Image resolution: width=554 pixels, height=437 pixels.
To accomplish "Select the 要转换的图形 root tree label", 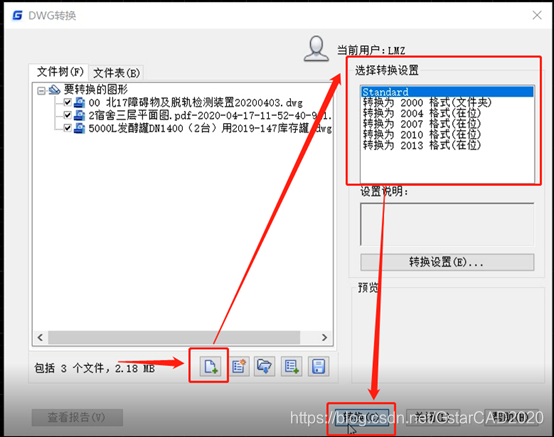I will click(x=95, y=89).
